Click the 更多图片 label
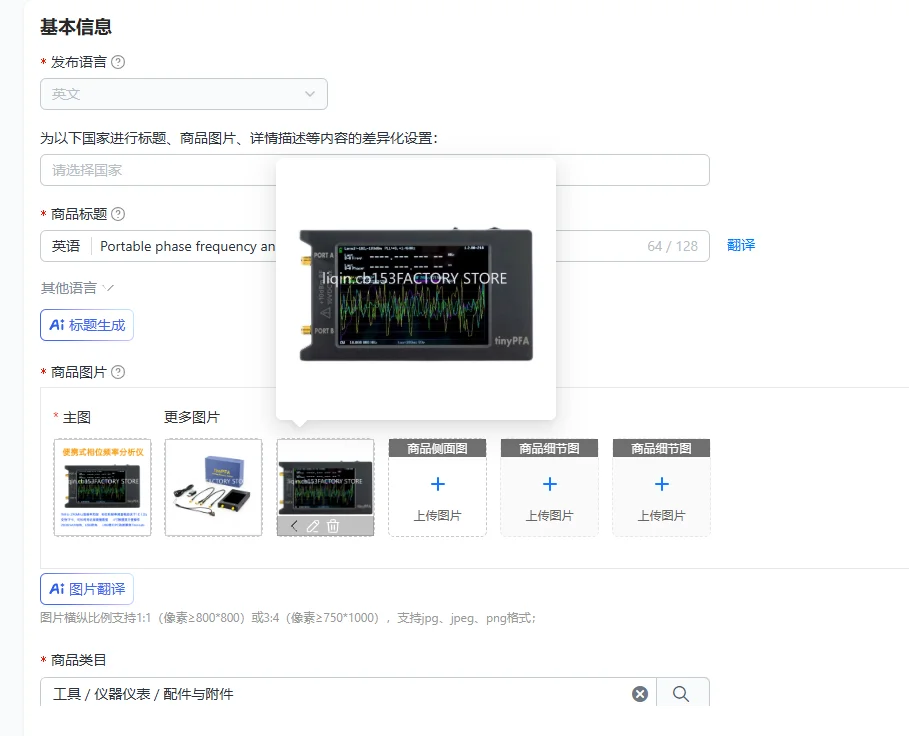This screenshot has height=736, width=909. 192,417
